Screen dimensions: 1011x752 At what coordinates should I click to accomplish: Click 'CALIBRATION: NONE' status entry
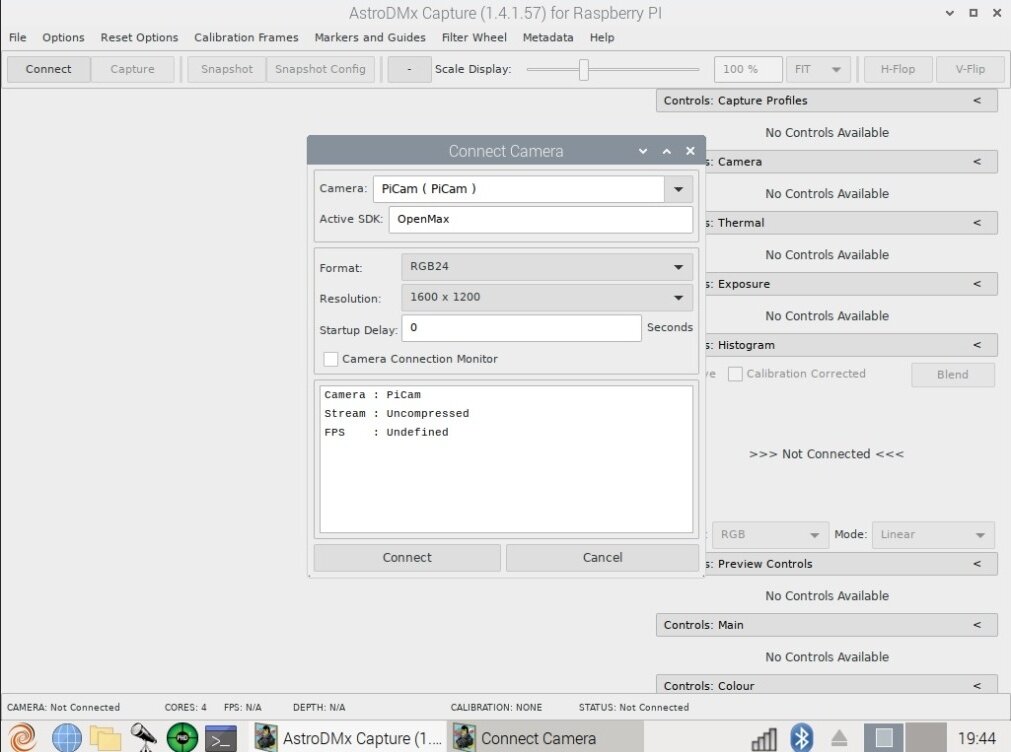pos(496,707)
